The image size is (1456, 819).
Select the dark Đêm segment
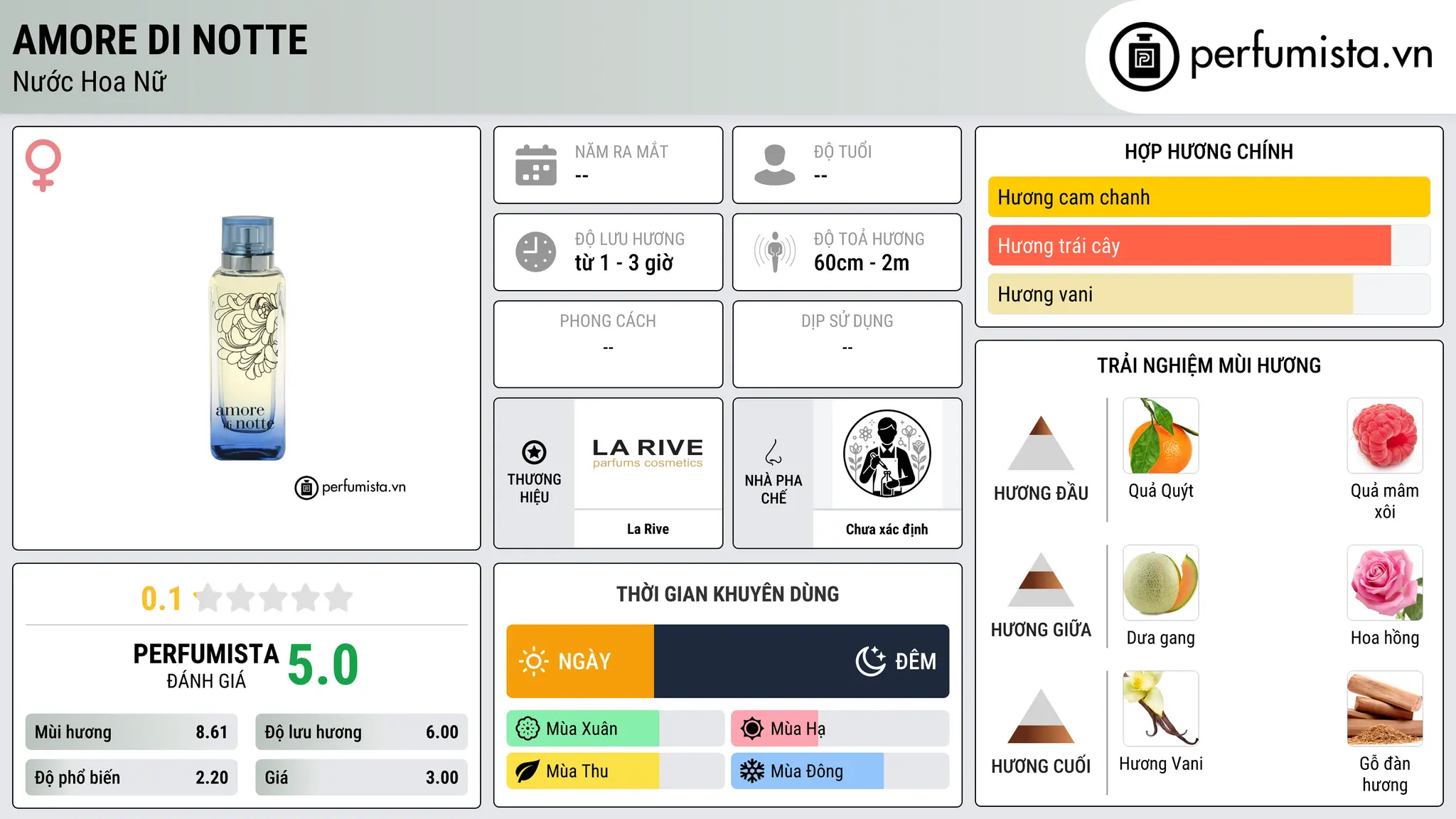(802, 661)
